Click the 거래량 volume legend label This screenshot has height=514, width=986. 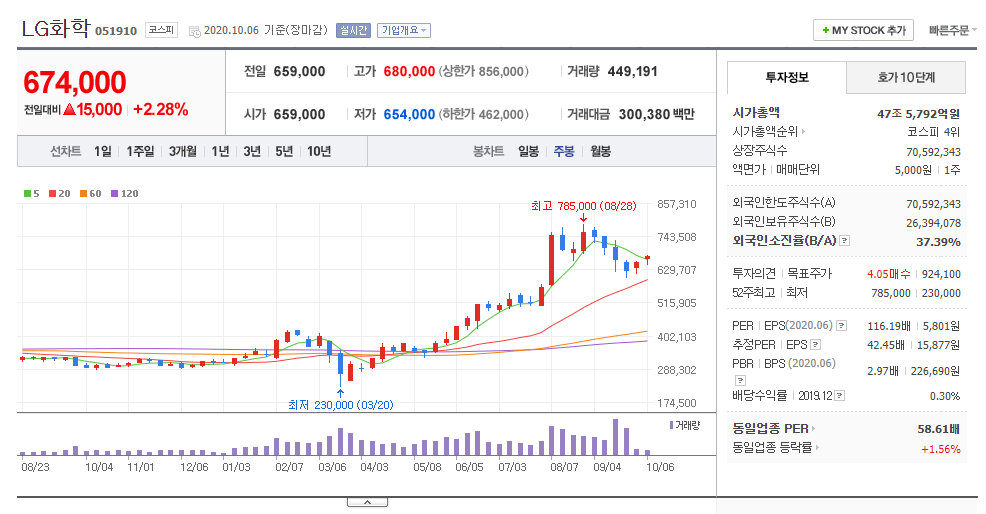tap(685, 425)
